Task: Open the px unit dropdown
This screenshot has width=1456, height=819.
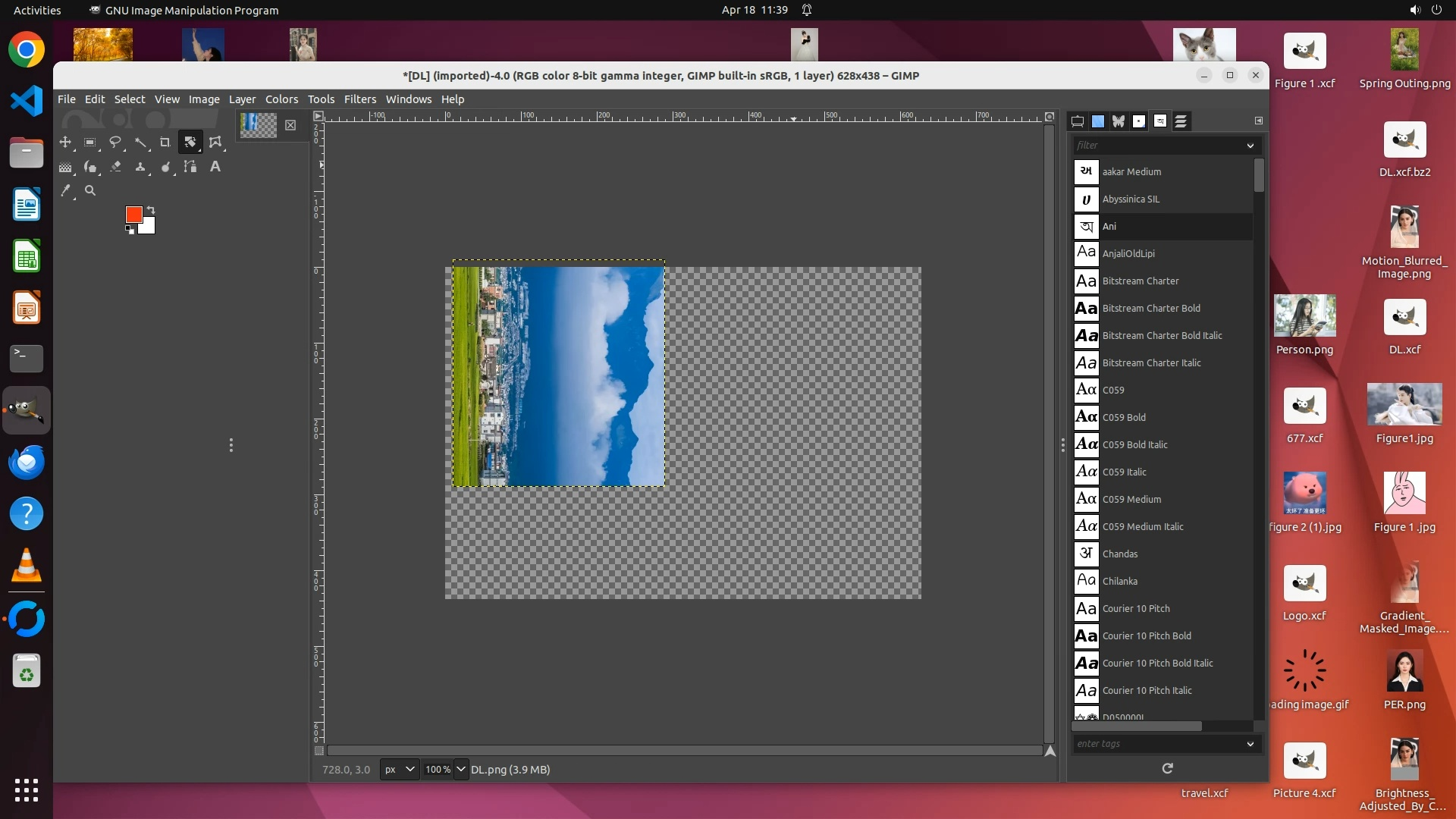Action: click(399, 769)
